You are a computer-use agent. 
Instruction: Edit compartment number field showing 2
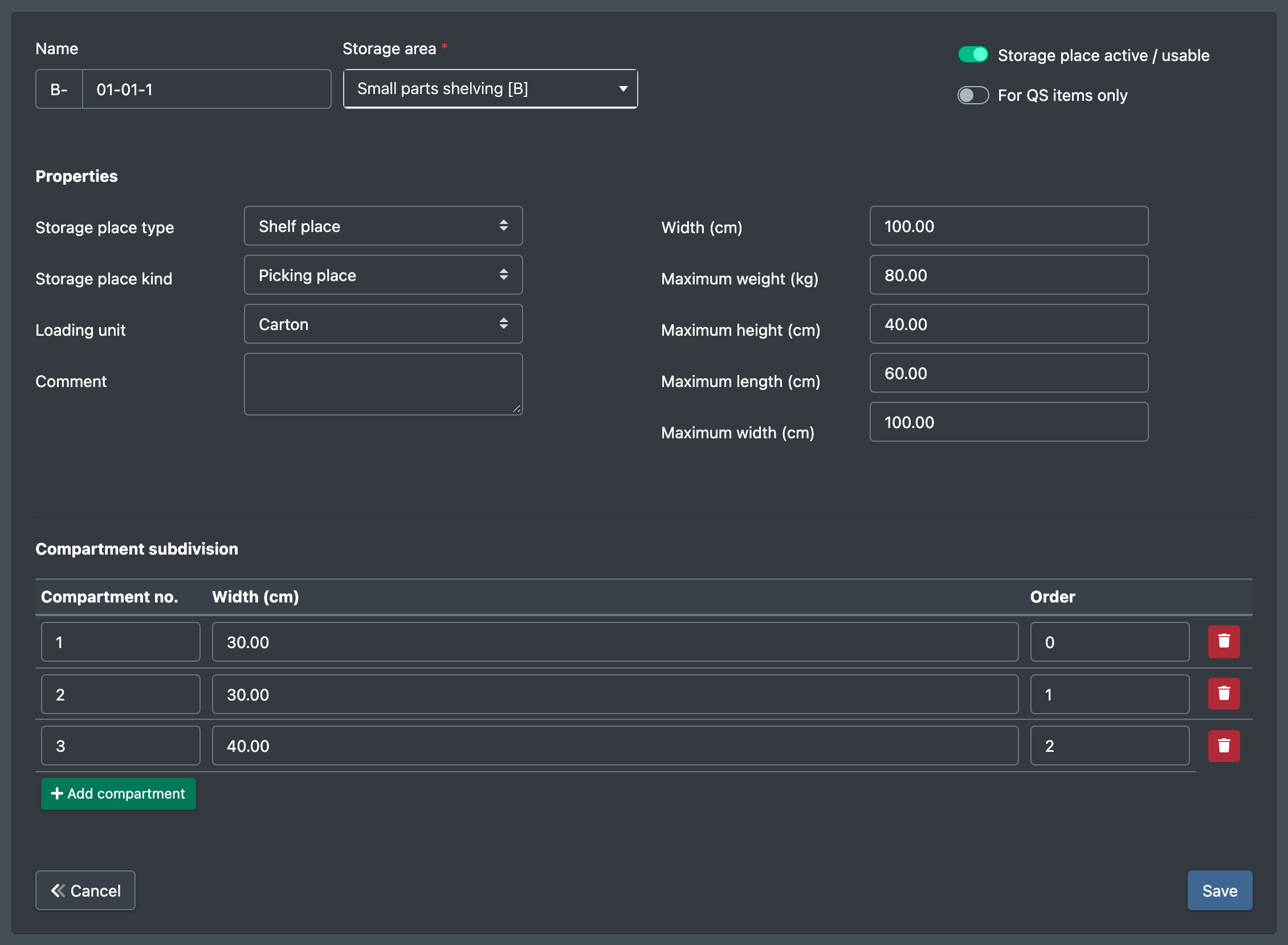click(121, 694)
